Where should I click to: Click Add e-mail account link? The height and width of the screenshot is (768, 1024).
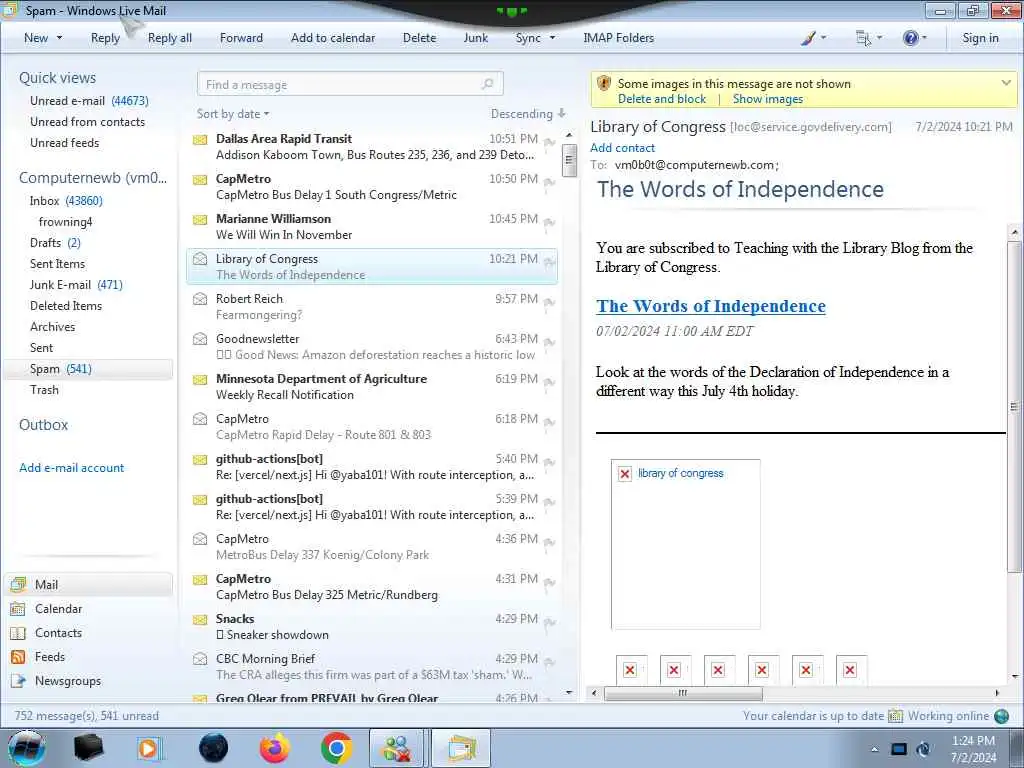[x=71, y=468]
